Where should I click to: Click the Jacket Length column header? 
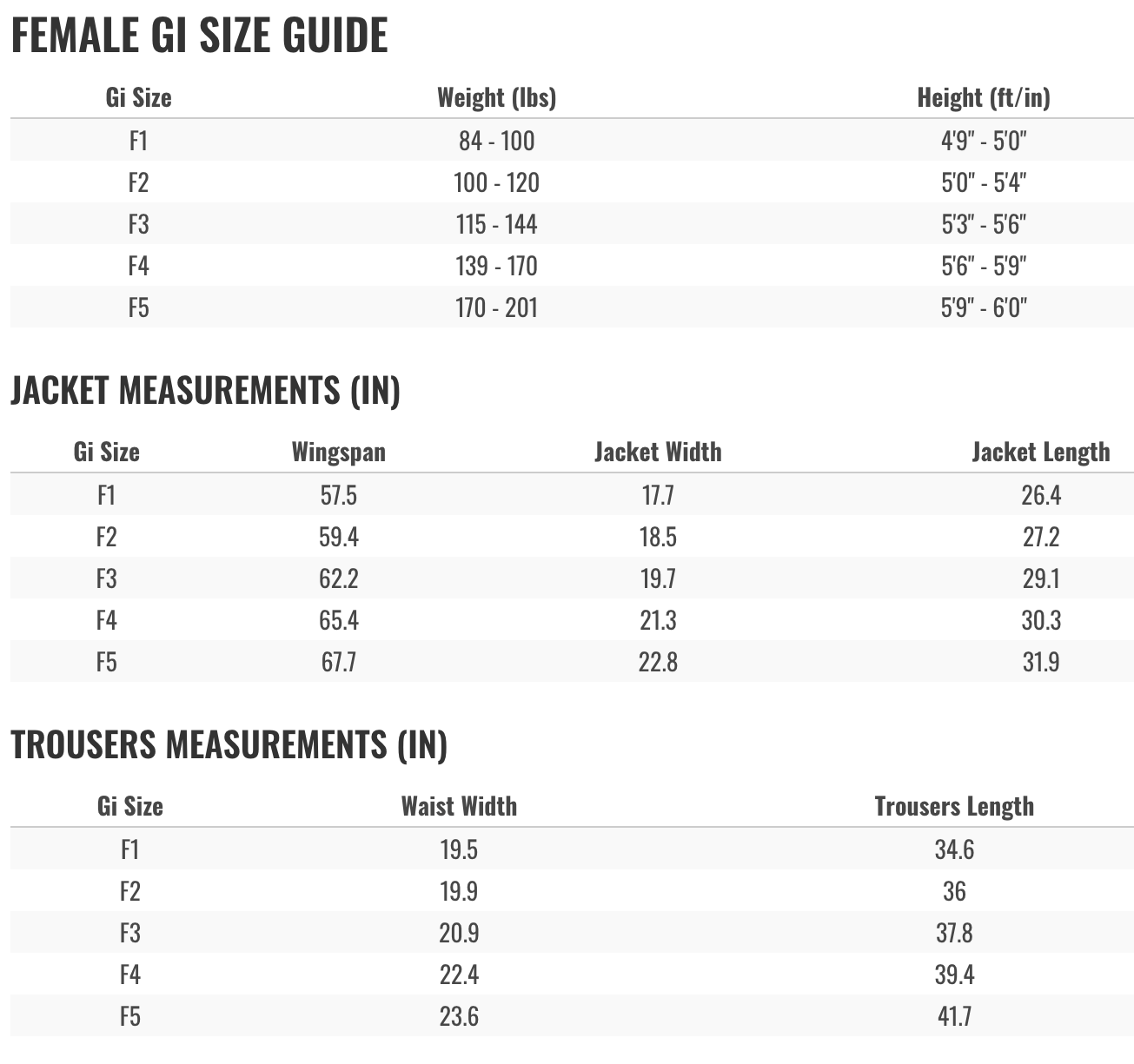(x=1041, y=452)
